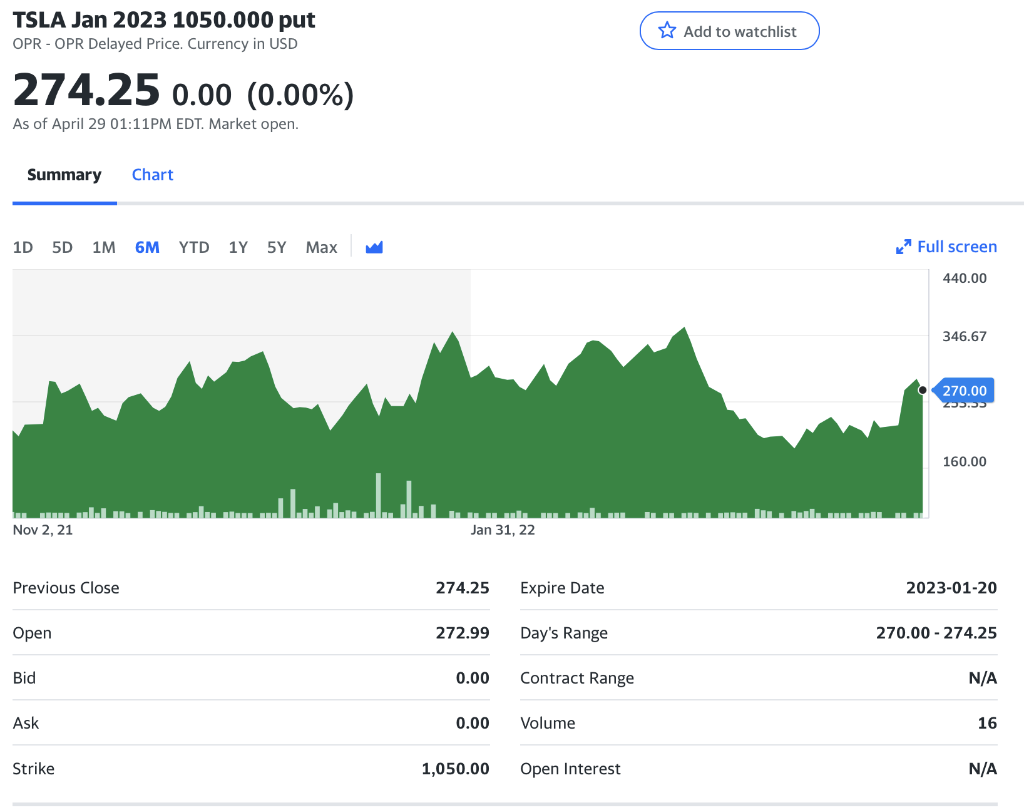
Task: Choose the YTD chart range
Action: 194,248
